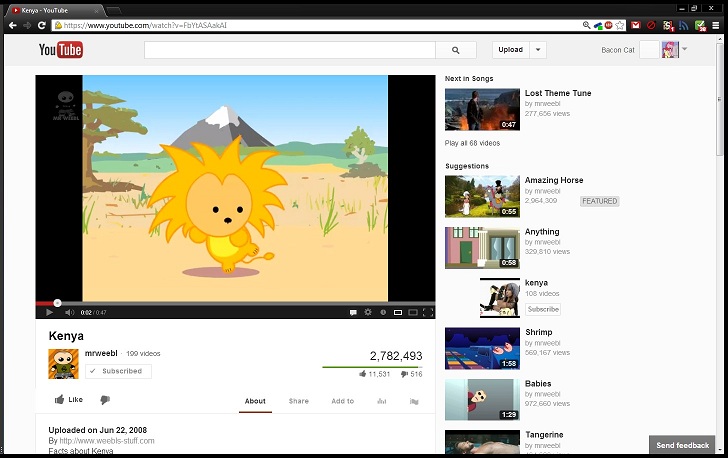This screenshot has height=458, width=728.
Task: Open the captions/annotations speech bubble in player
Action: [x=353, y=312]
